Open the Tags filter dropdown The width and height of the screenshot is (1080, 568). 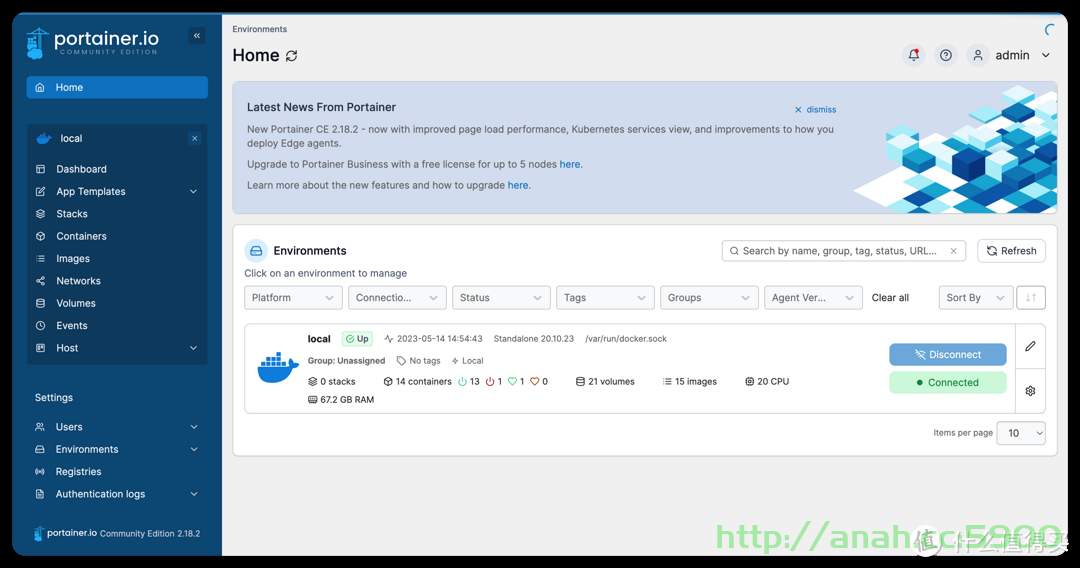pos(605,297)
